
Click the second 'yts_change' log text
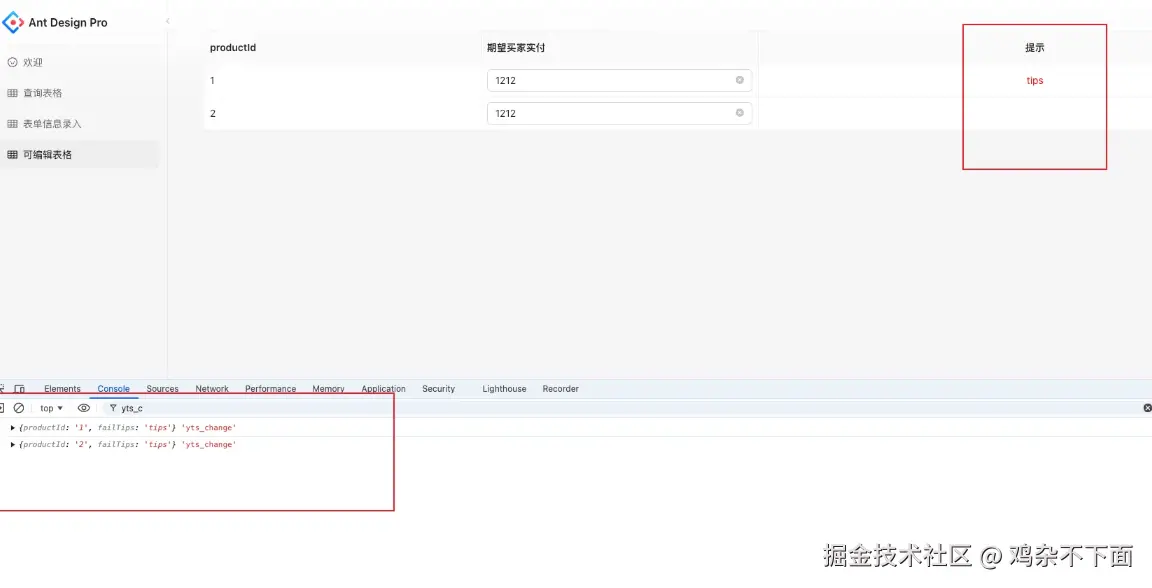[x=209, y=445]
